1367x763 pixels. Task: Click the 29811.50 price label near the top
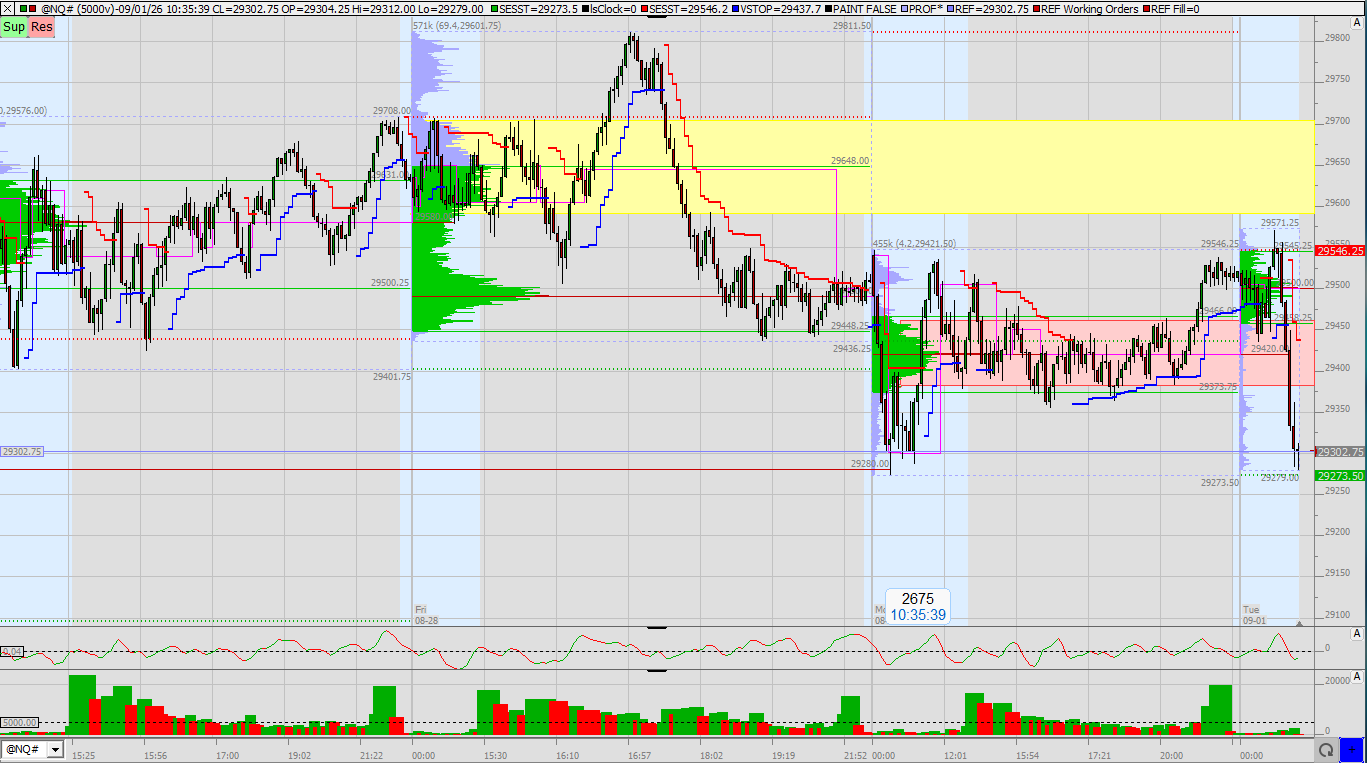pyautogui.click(x=852, y=26)
